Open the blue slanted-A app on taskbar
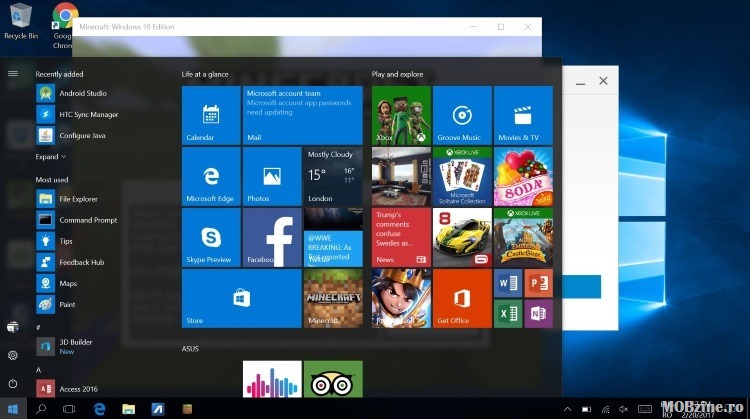Viewport: 750px width, 419px height. [158, 409]
